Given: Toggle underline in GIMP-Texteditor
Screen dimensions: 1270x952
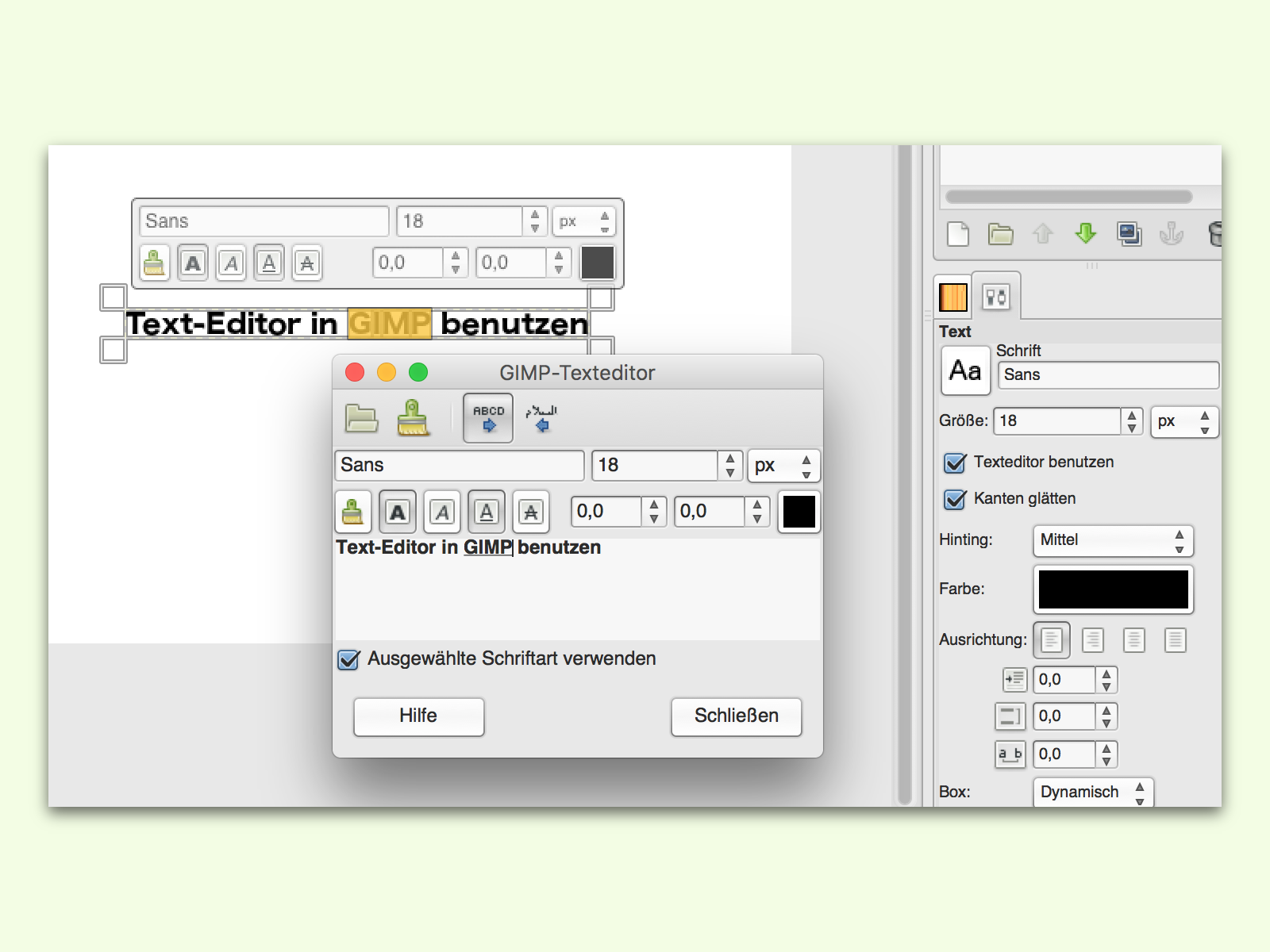Looking at the screenshot, I should coord(487,512).
